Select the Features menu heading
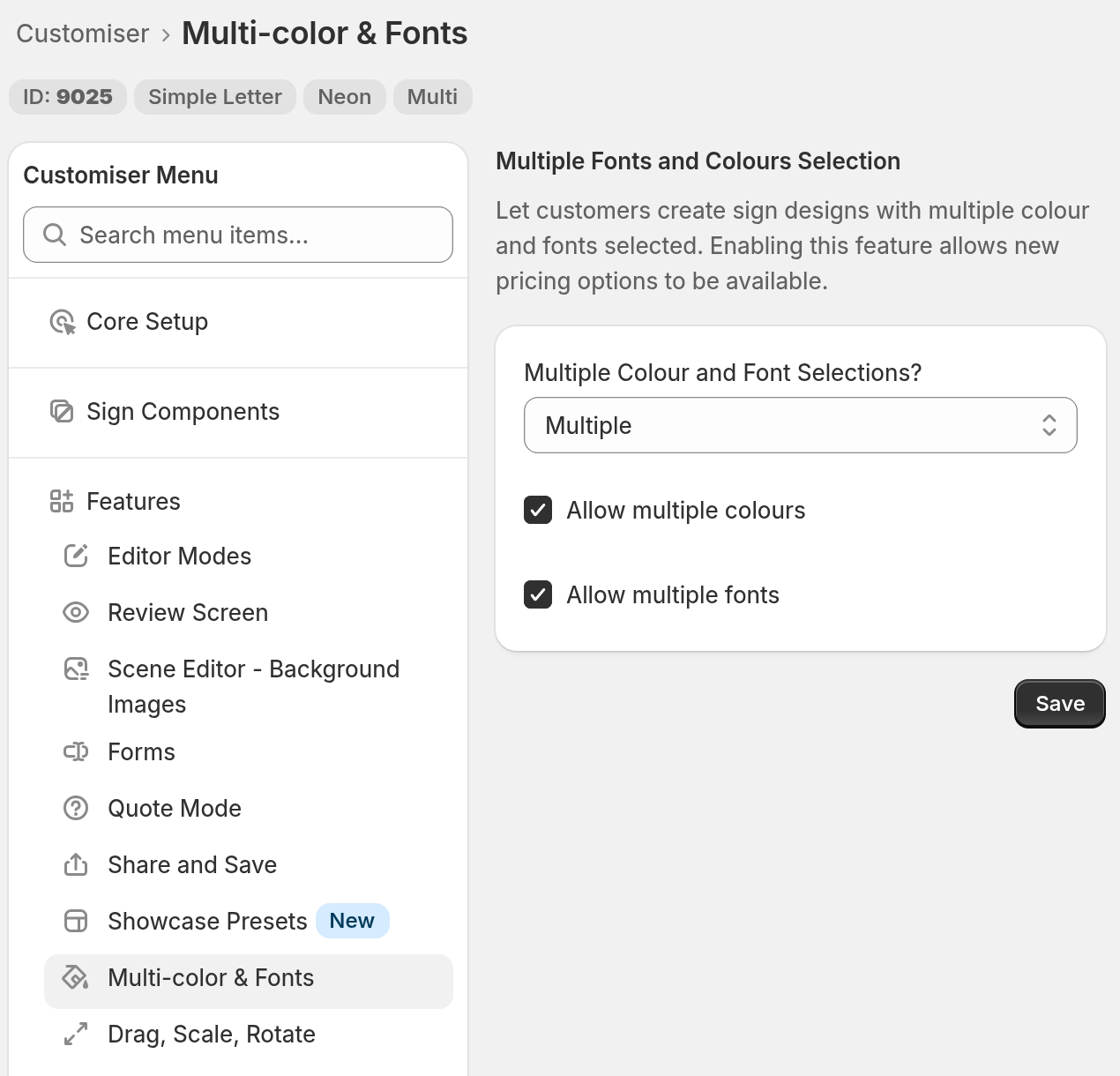 tap(133, 502)
